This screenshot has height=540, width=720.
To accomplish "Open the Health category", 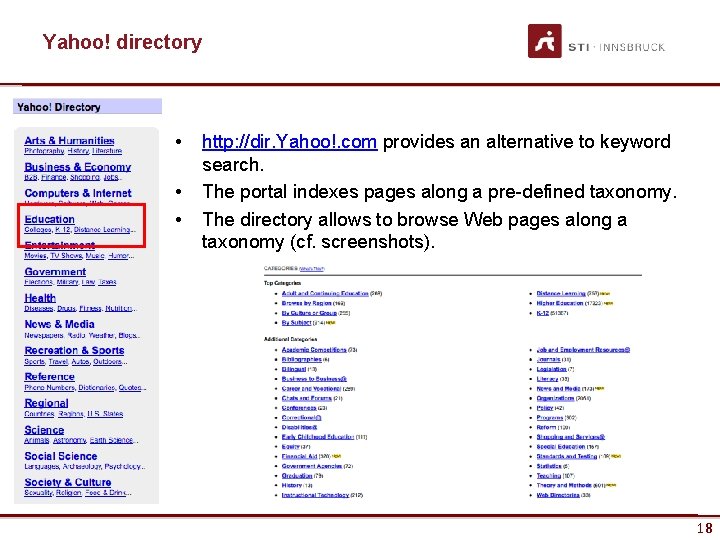I will click(x=40, y=298).
